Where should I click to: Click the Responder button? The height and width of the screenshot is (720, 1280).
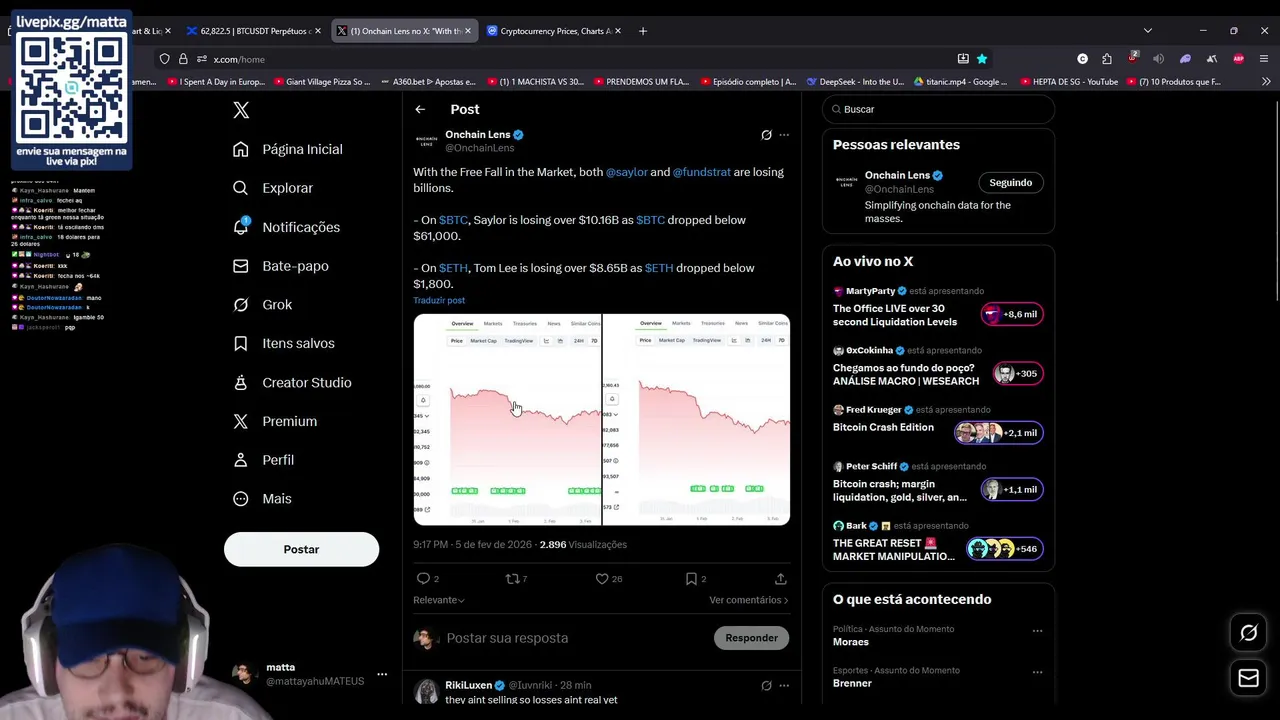point(751,638)
